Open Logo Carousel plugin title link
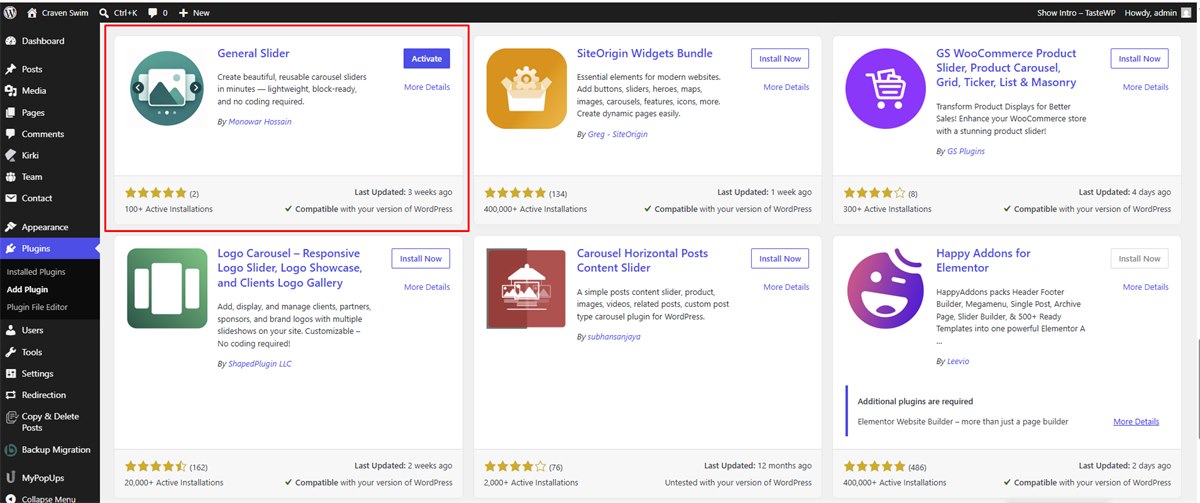1200x503 pixels. (290, 268)
